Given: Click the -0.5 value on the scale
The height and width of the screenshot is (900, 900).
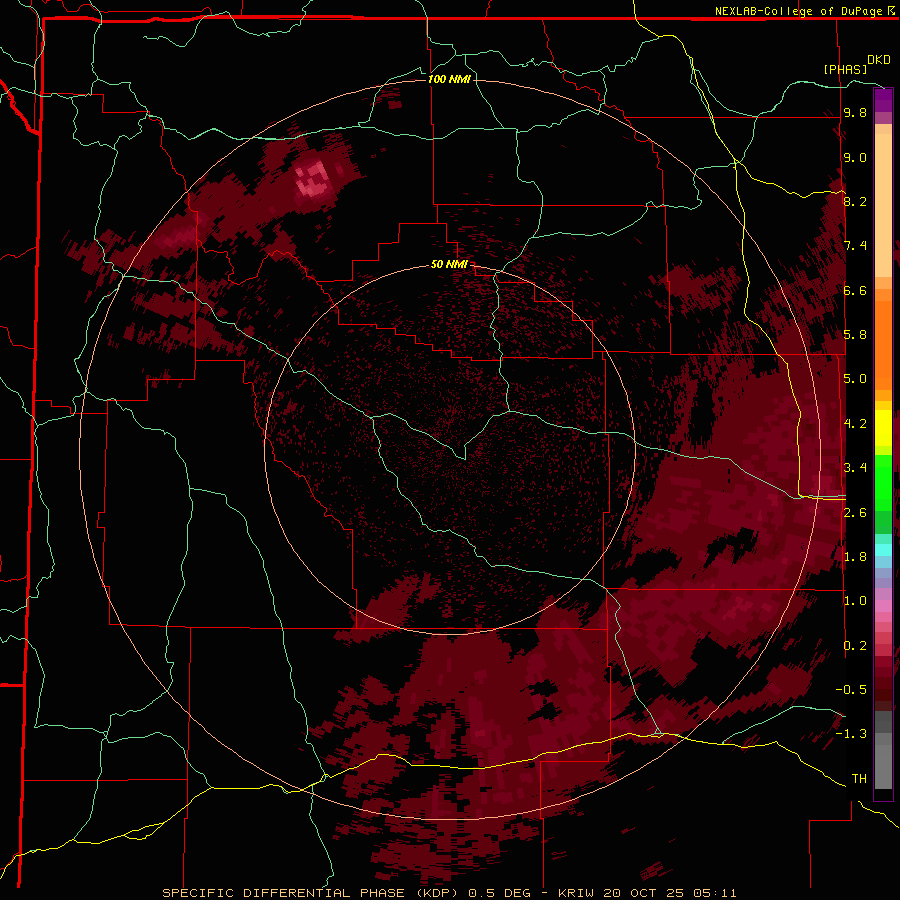Looking at the screenshot, I should coord(851,690).
